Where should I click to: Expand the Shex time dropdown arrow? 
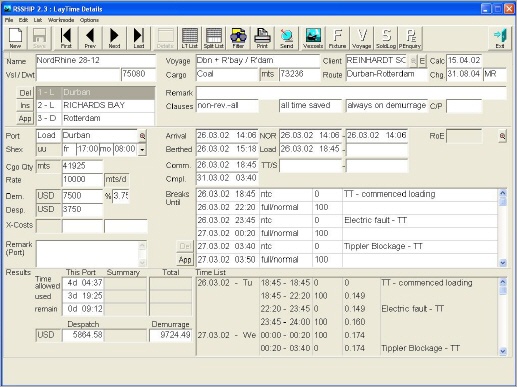142,150
